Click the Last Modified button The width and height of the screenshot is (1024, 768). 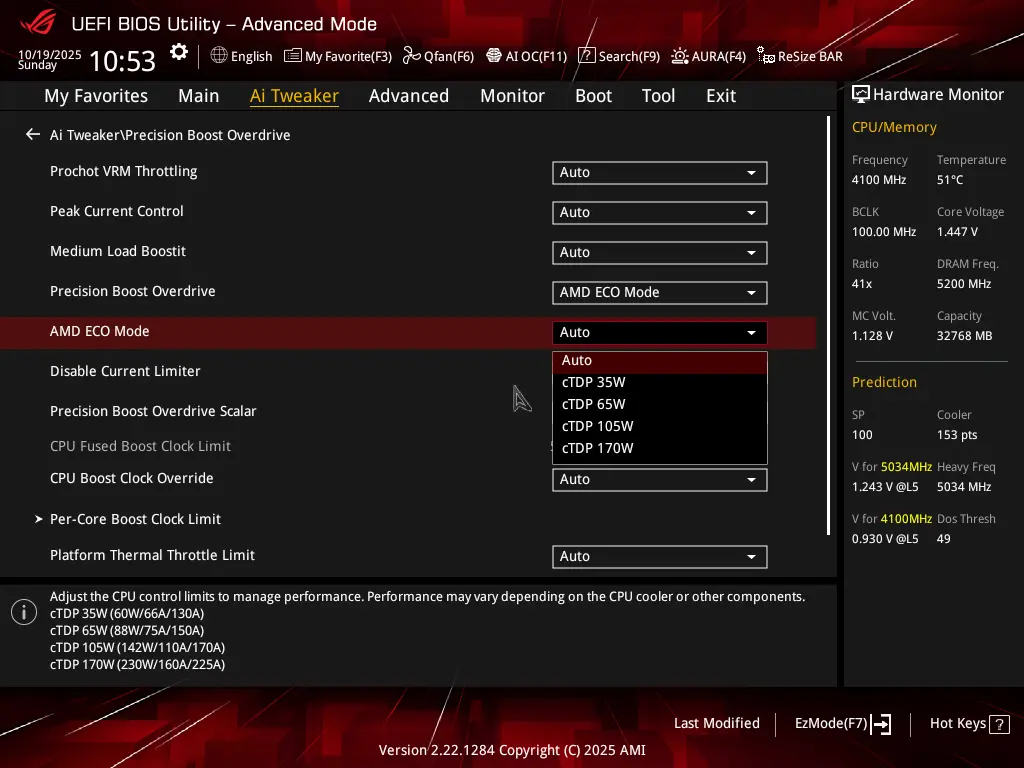[716, 724]
